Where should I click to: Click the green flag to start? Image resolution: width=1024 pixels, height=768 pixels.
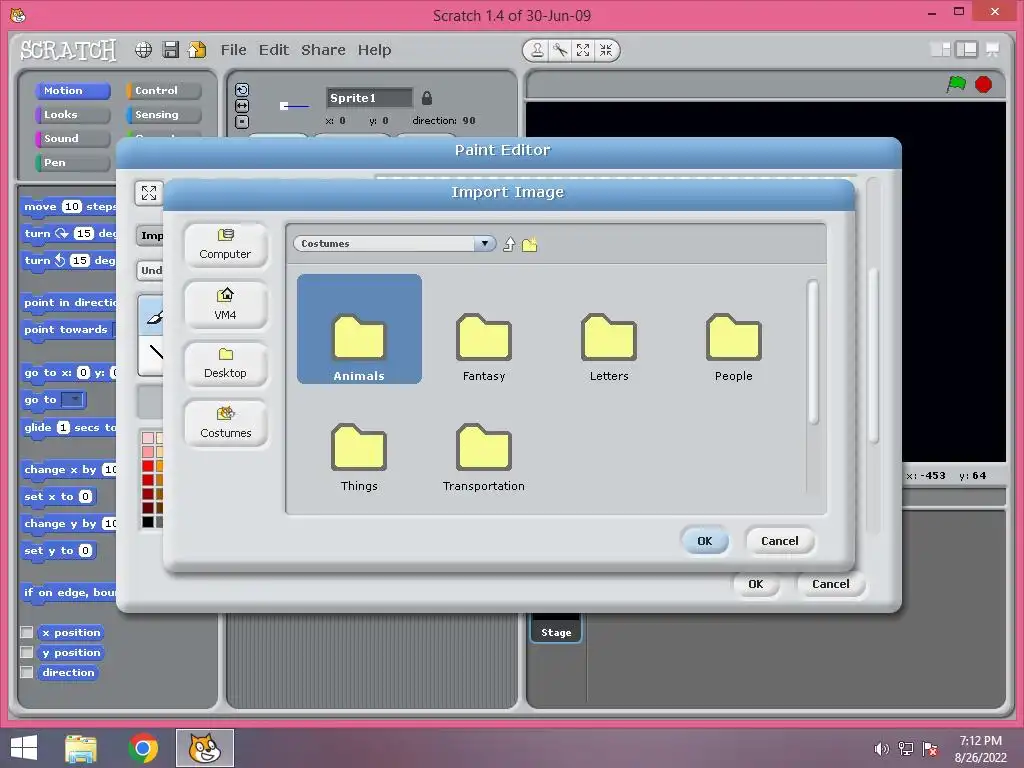pyautogui.click(x=957, y=84)
